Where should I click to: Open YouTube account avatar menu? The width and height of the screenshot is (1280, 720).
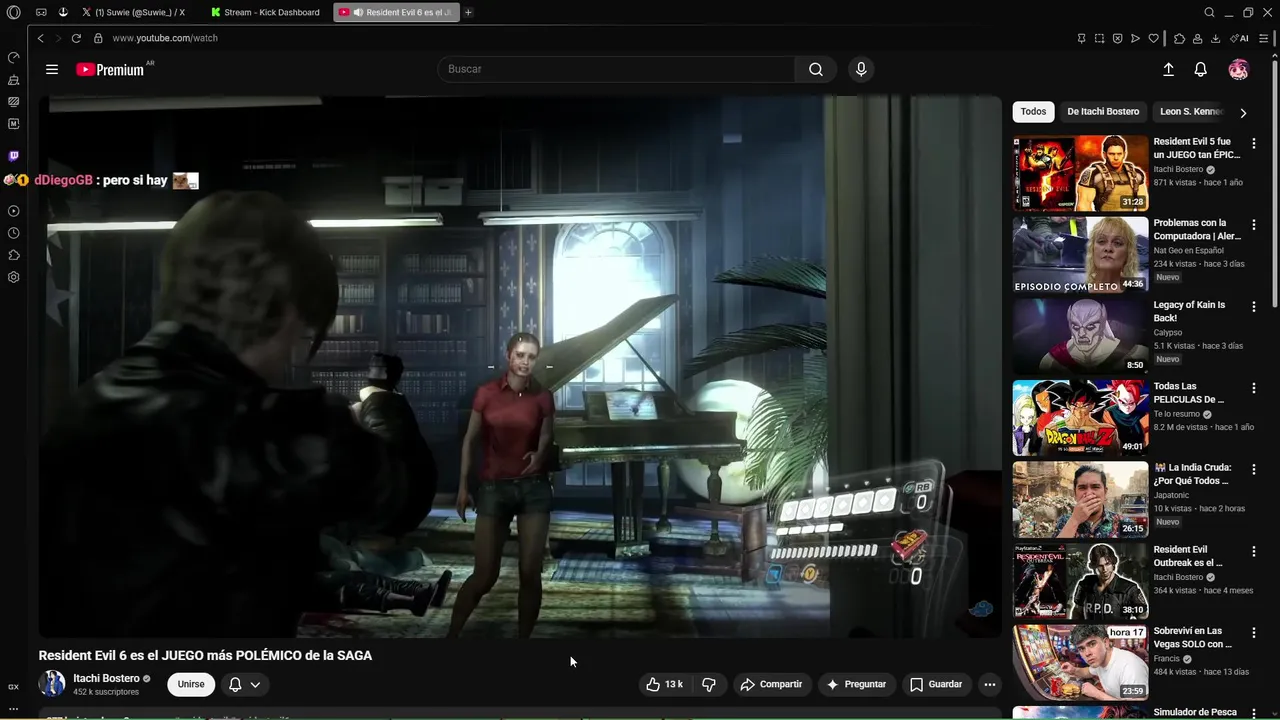pos(1238,69)
